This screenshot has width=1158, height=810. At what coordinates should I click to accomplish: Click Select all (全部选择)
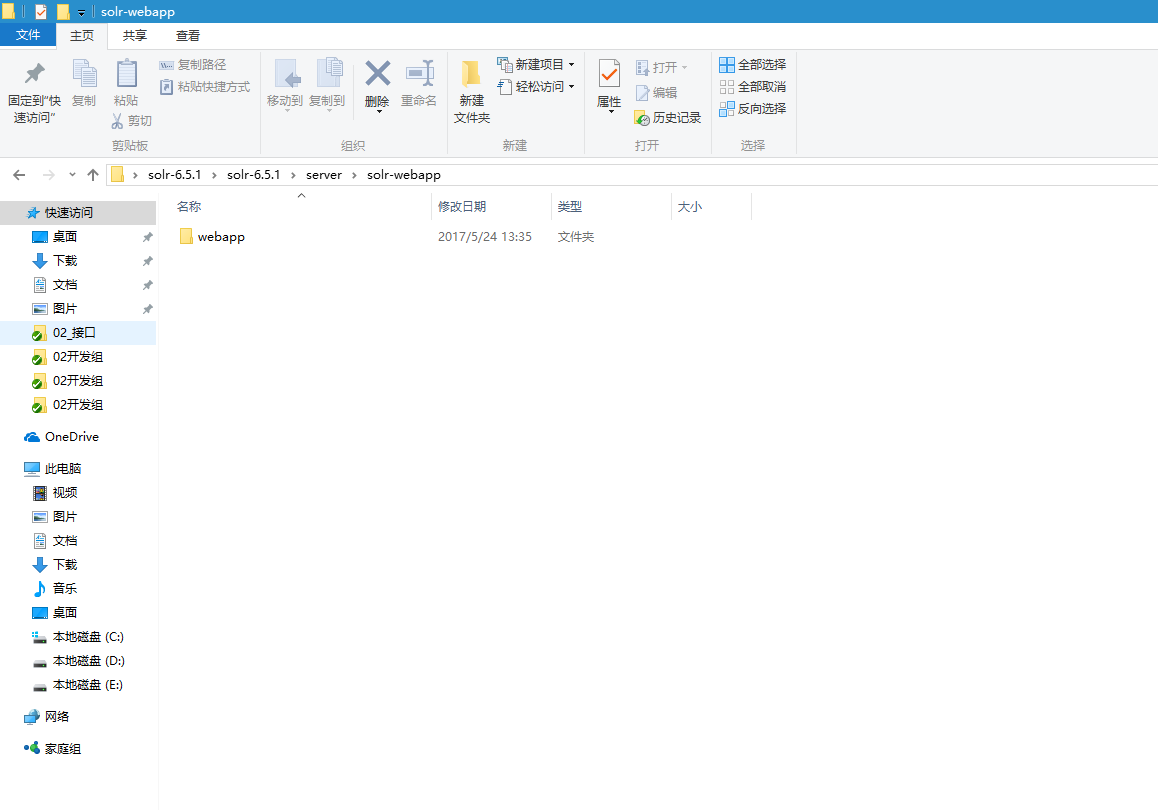753,65
